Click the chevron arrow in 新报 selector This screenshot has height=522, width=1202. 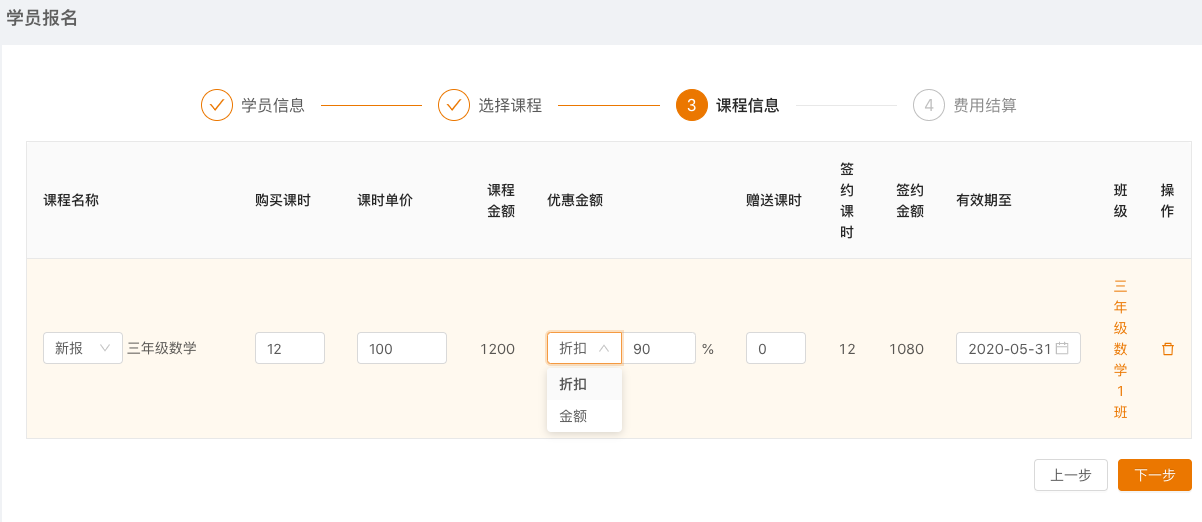click(106, 349)
